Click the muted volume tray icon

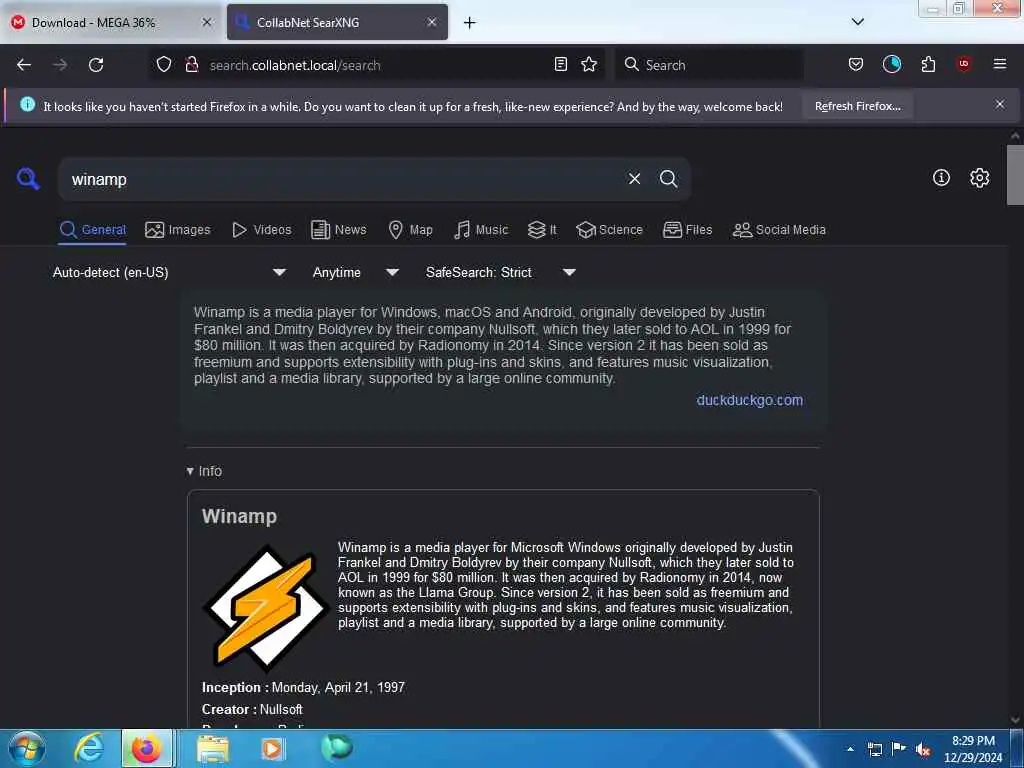coord(923,749)
